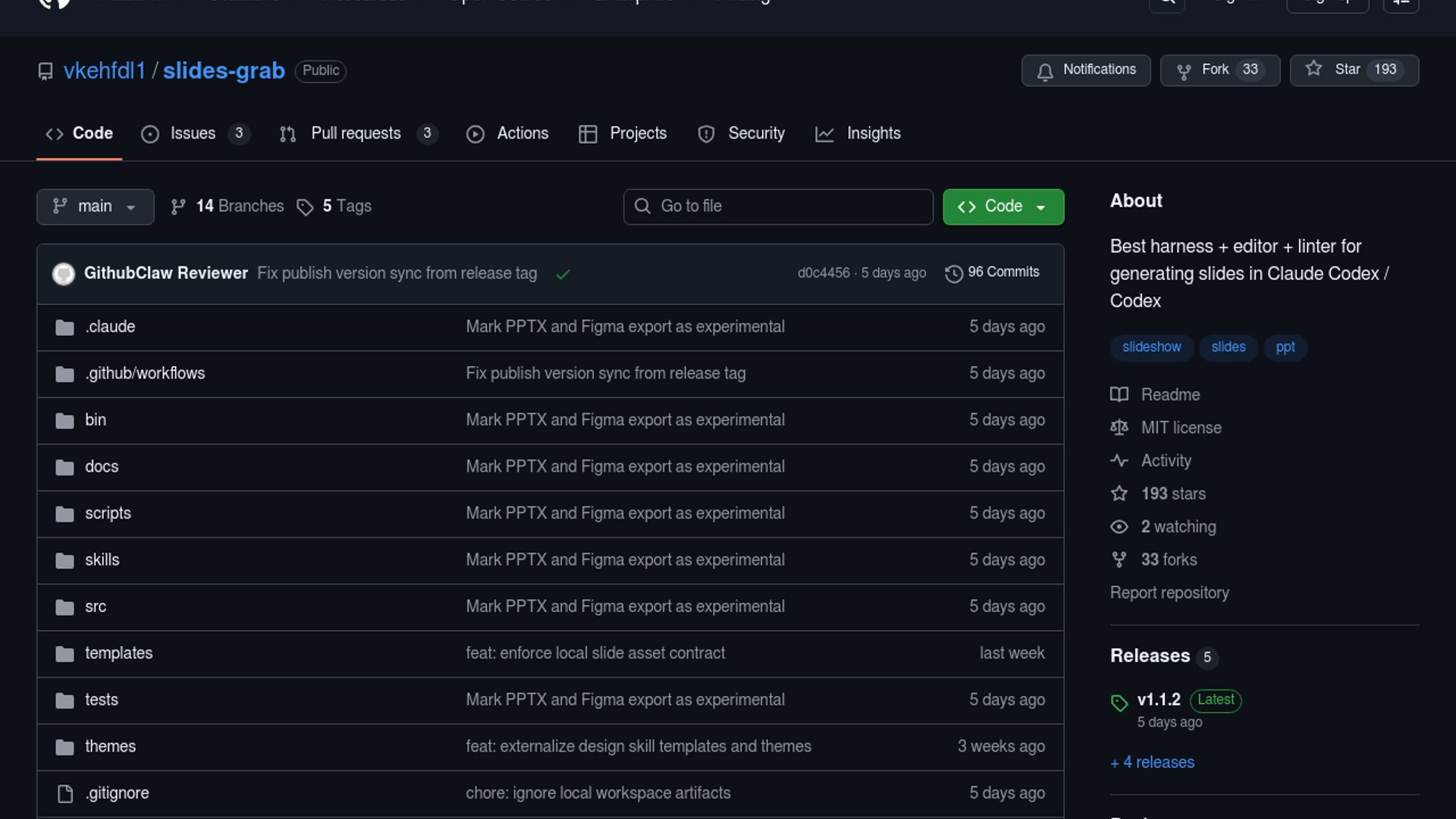Open the MIT license link
The image size is (1456, 819).
click(x=1181, y=428)
